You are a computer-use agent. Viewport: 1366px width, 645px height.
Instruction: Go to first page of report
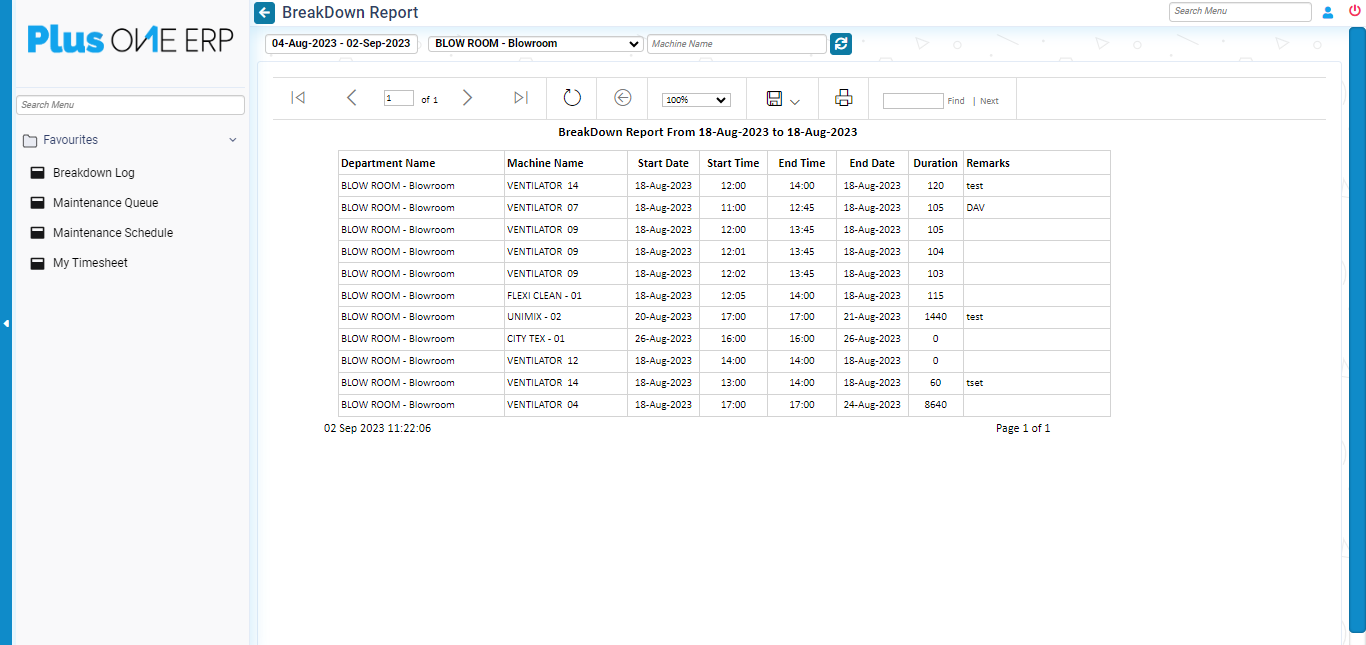point(298,98)
